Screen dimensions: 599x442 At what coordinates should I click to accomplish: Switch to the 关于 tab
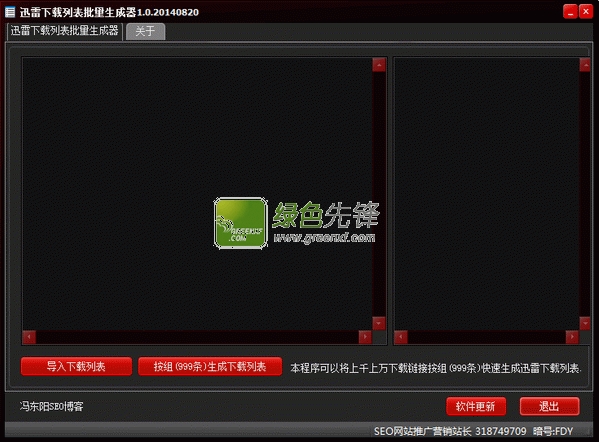coord(146,31)
